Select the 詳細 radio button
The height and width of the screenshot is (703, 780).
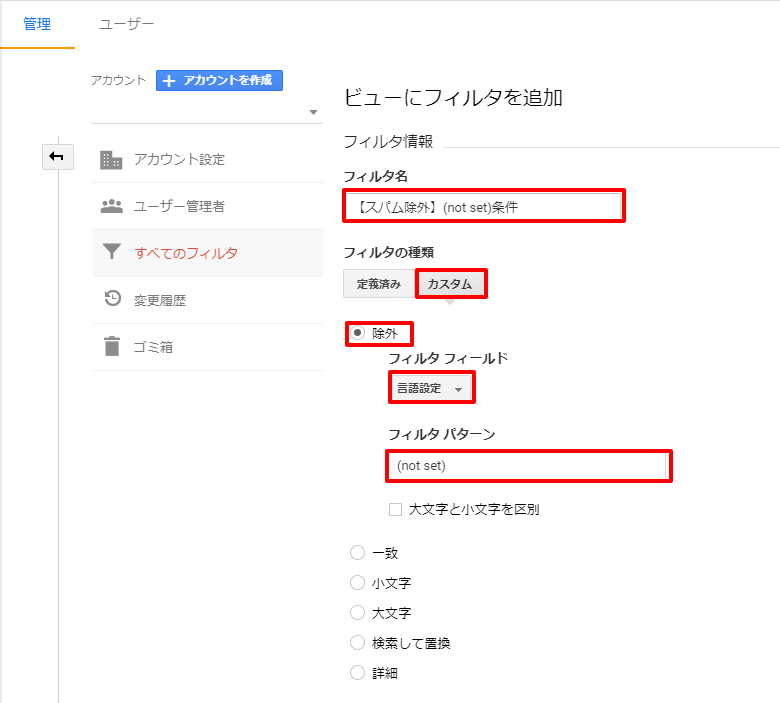point(357,673)
